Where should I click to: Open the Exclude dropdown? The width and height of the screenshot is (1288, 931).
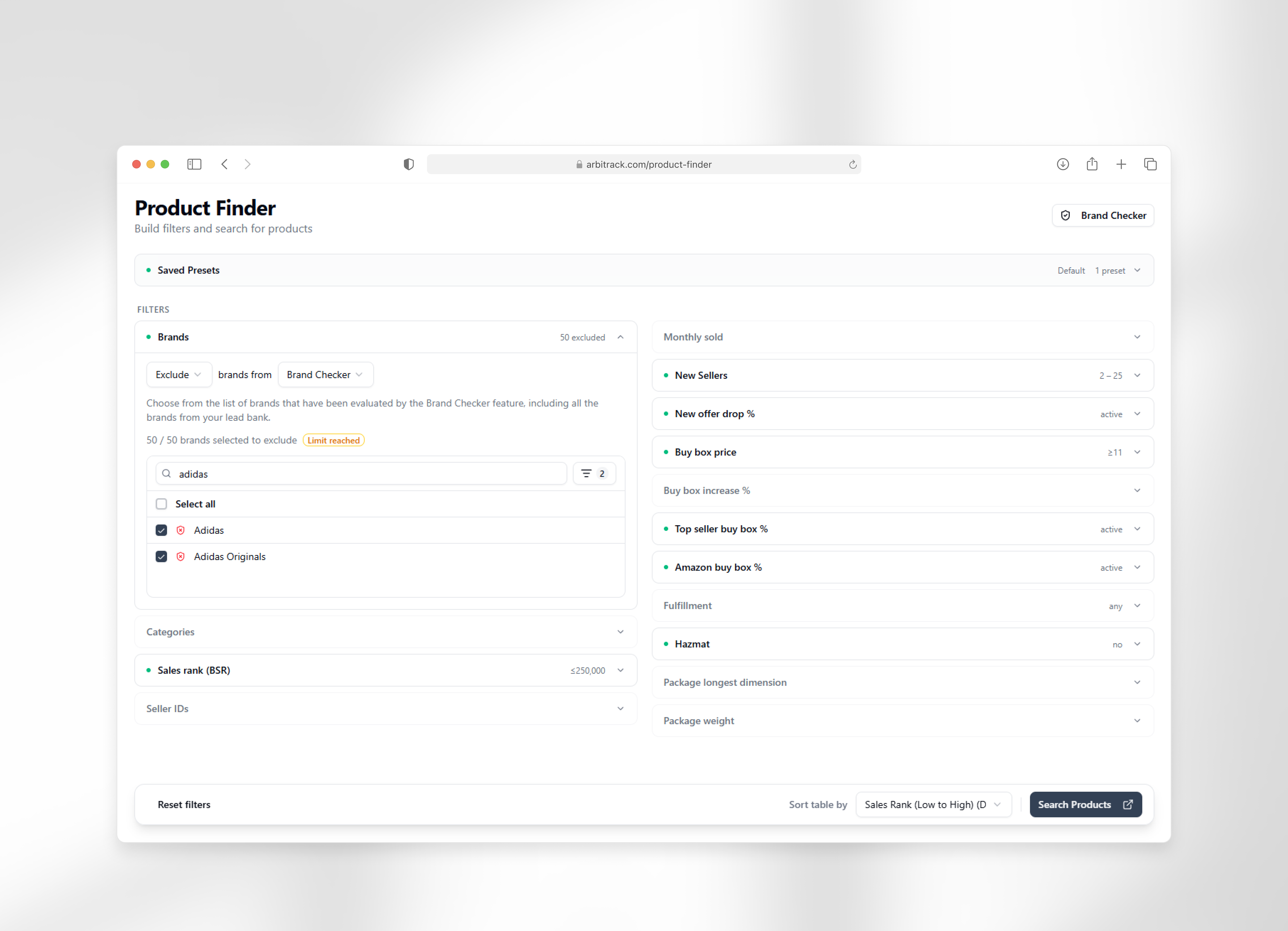coord(179,375)
